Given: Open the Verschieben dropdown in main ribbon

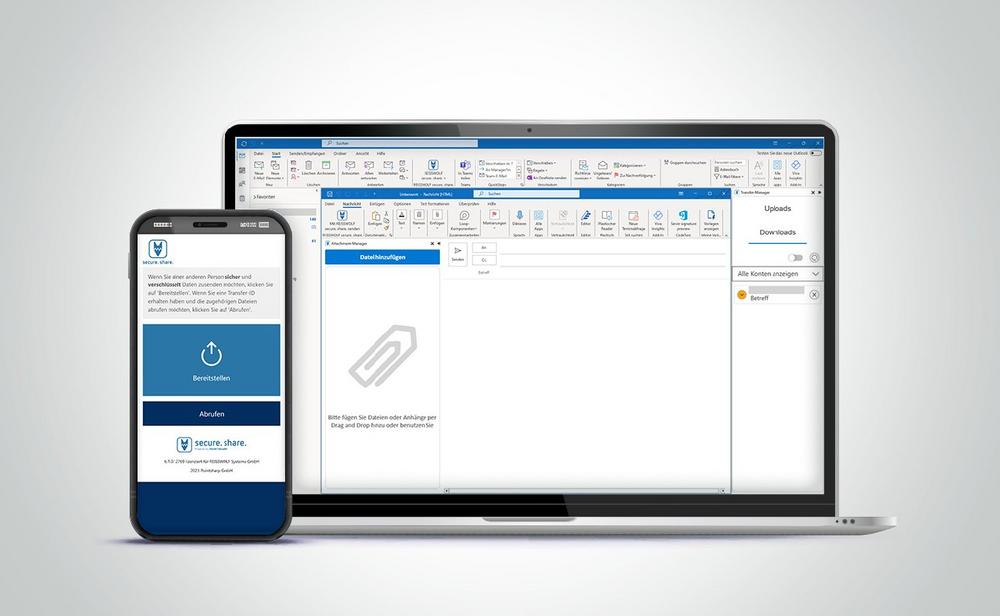Looking at the screenshot, I should point(542,163).
